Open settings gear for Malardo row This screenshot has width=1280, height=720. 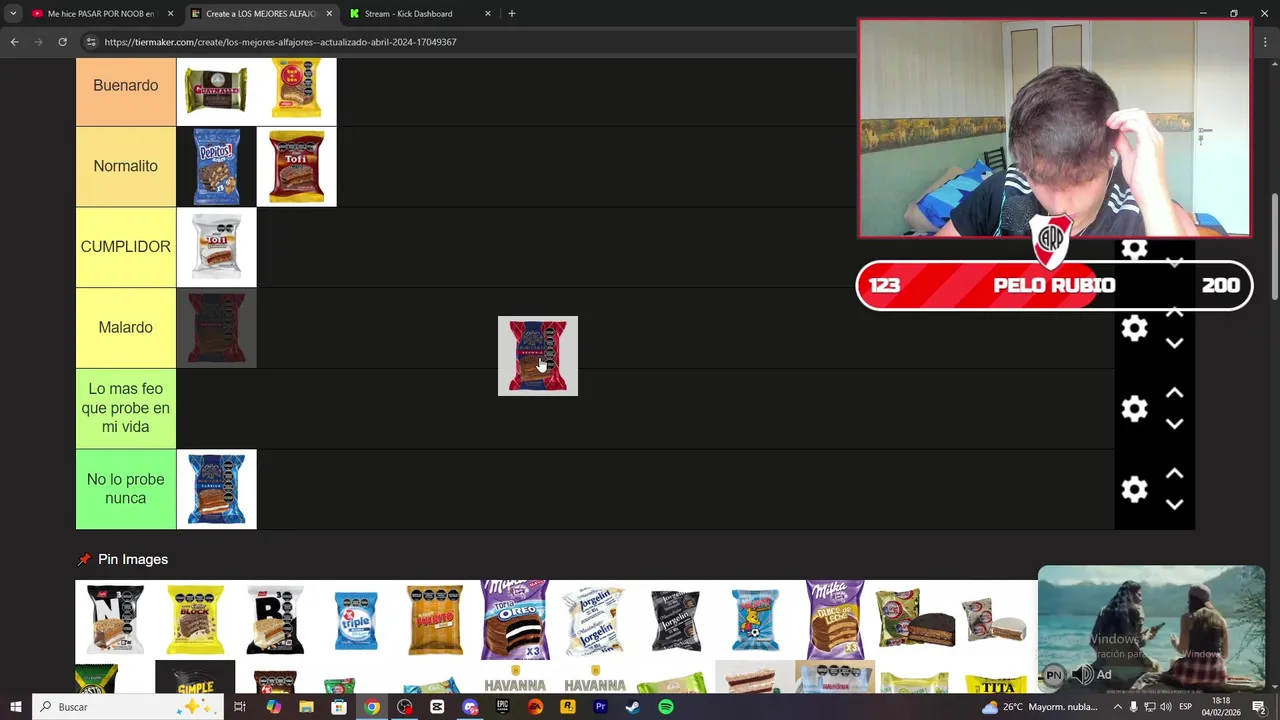[x=1134, y=328]
